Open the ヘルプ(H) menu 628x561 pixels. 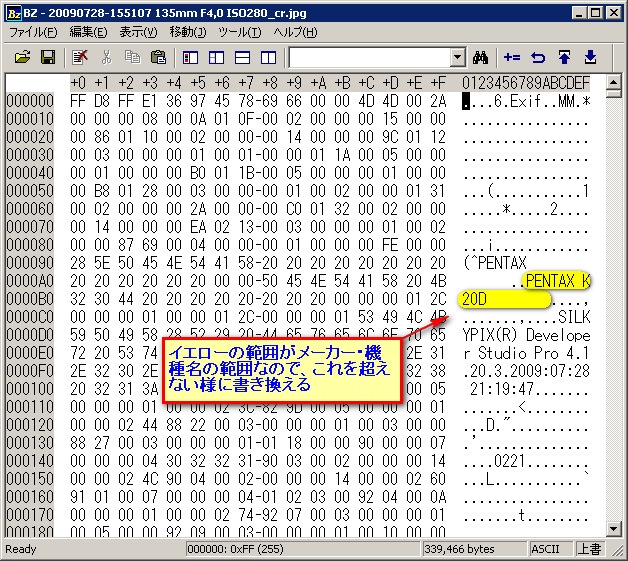tap(295, 32)
